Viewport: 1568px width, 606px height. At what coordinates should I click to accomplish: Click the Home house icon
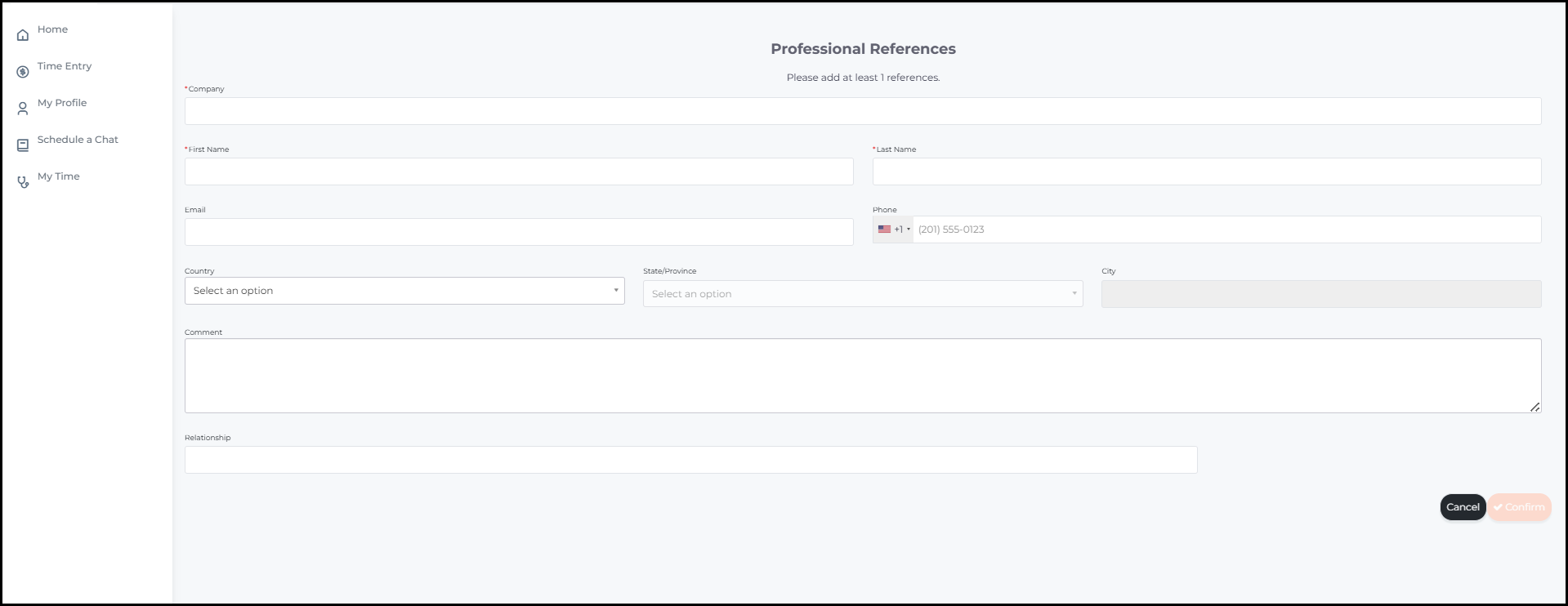click(23, 35)
